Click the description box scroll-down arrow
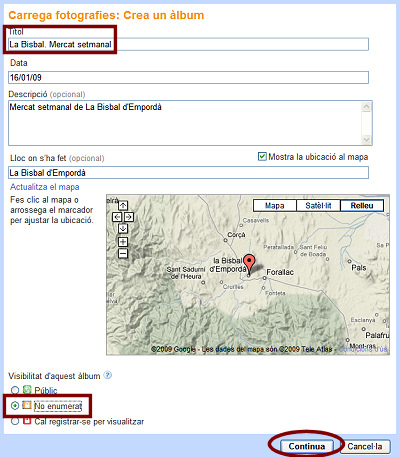 (366, 140)
